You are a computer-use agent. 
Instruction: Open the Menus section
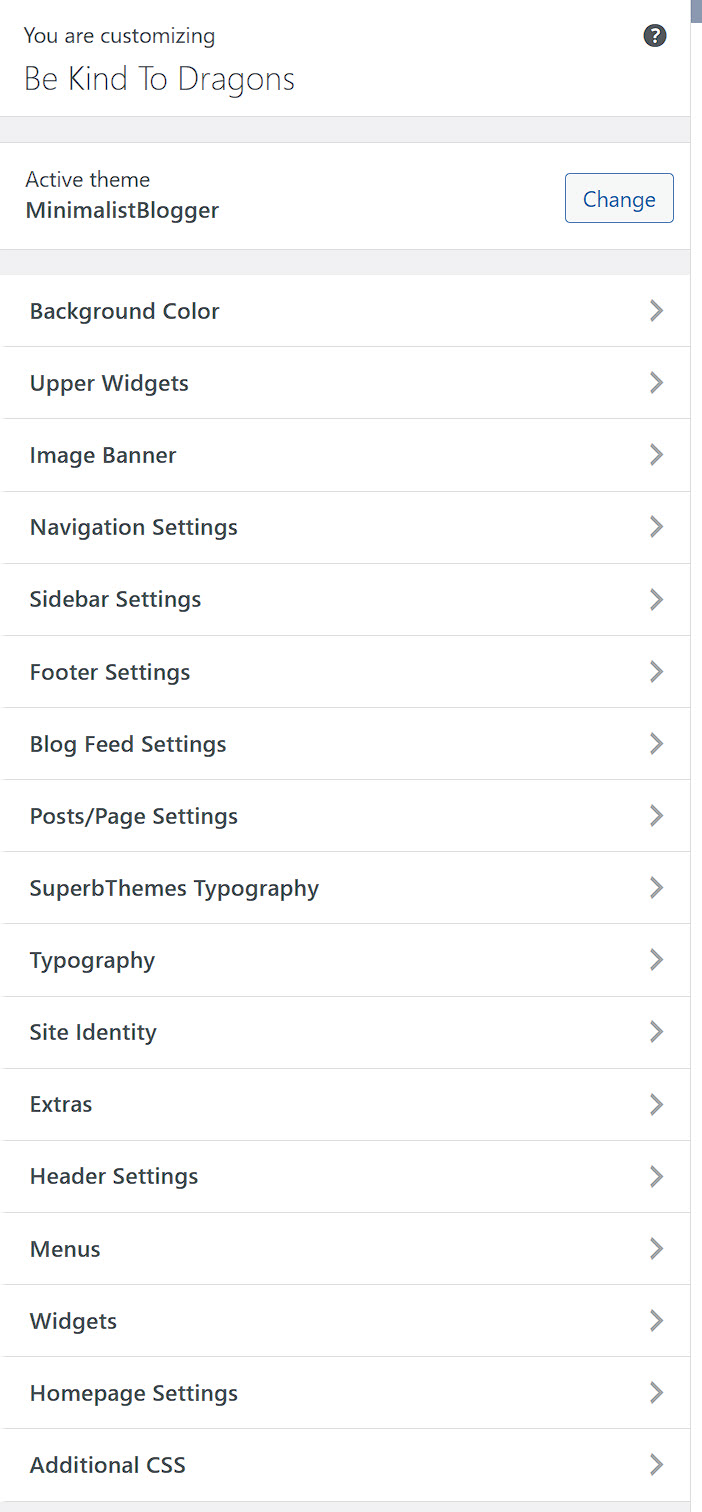(345, 1248)
